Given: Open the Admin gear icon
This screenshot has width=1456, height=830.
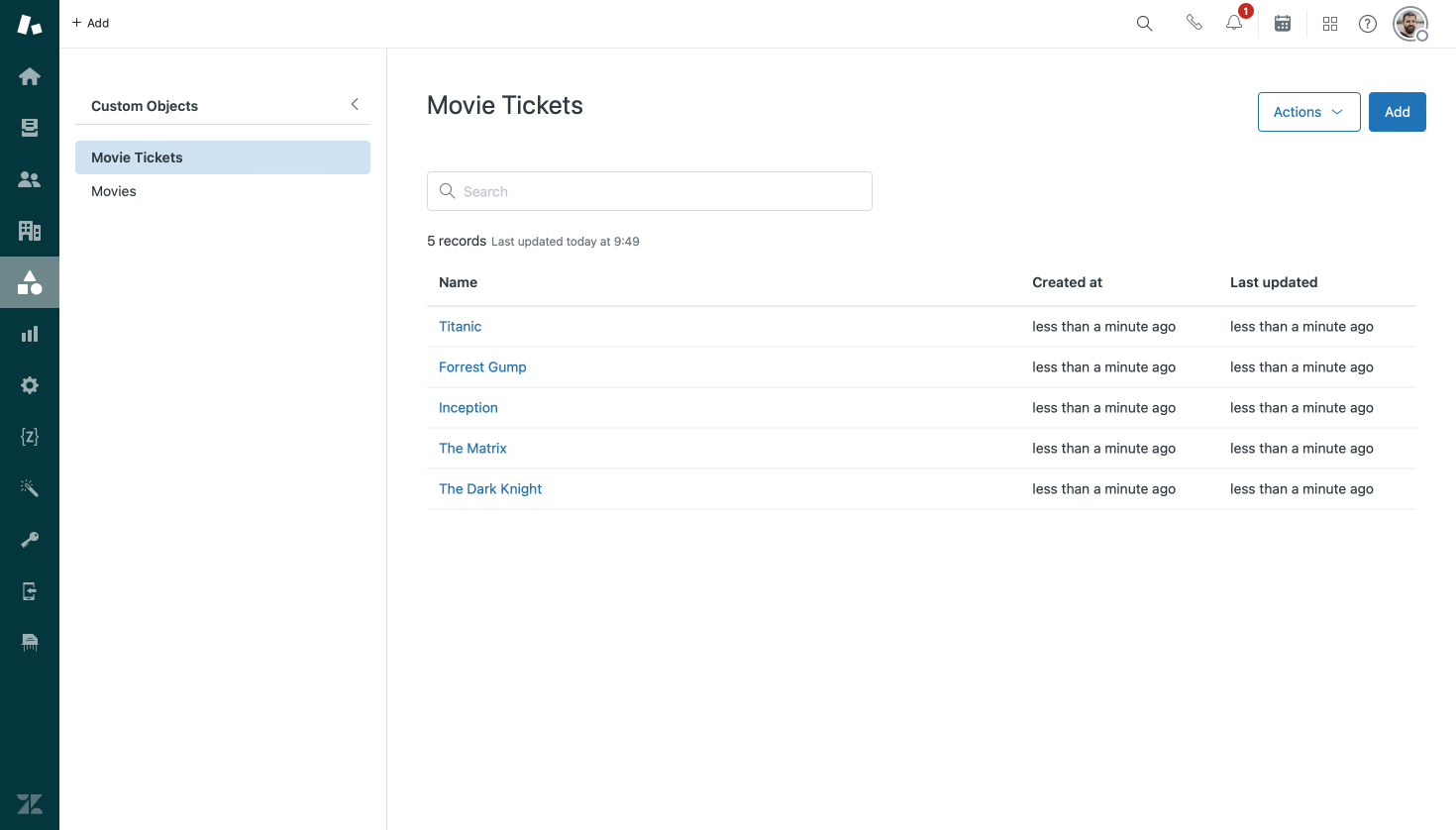Looking at the screenshot, I should click(30, 385).
